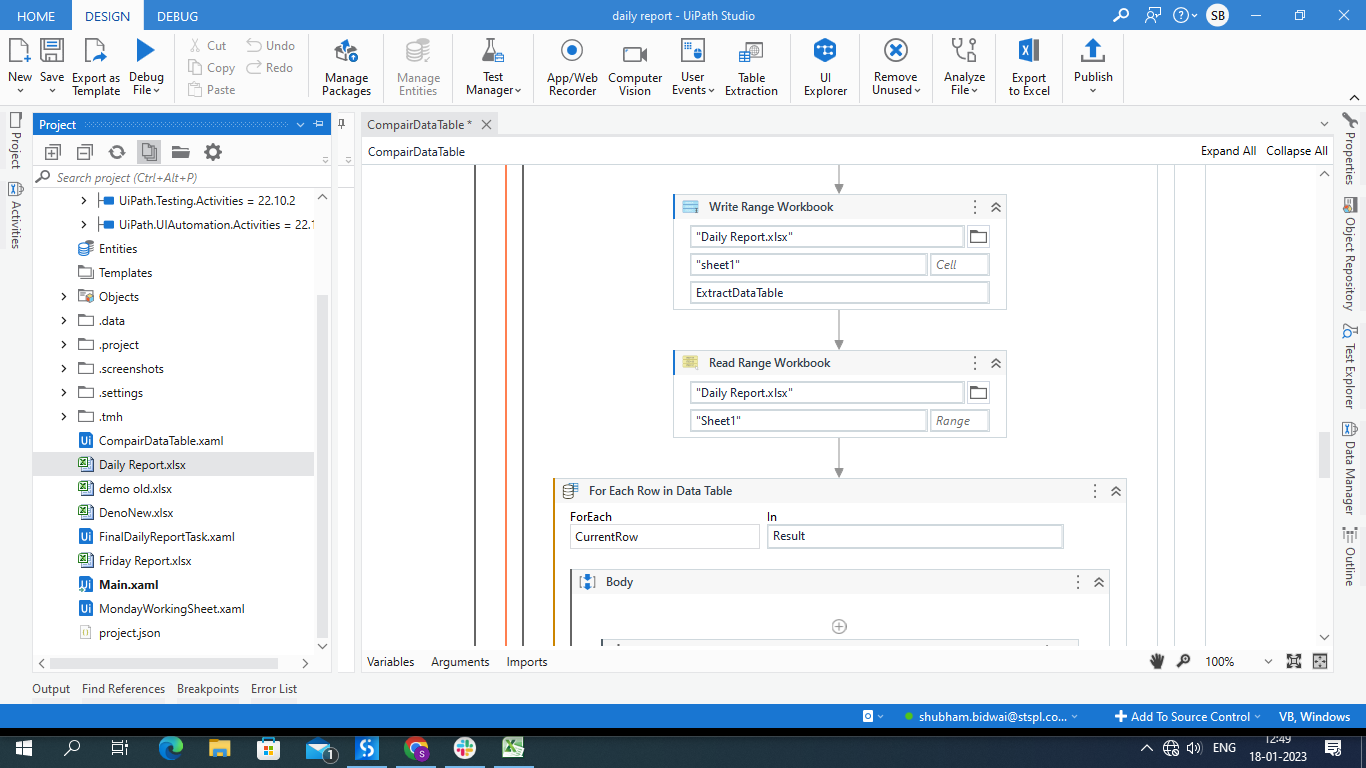
Task: Click the Save icon in ribbon
Action: click(x=52, y=51)
